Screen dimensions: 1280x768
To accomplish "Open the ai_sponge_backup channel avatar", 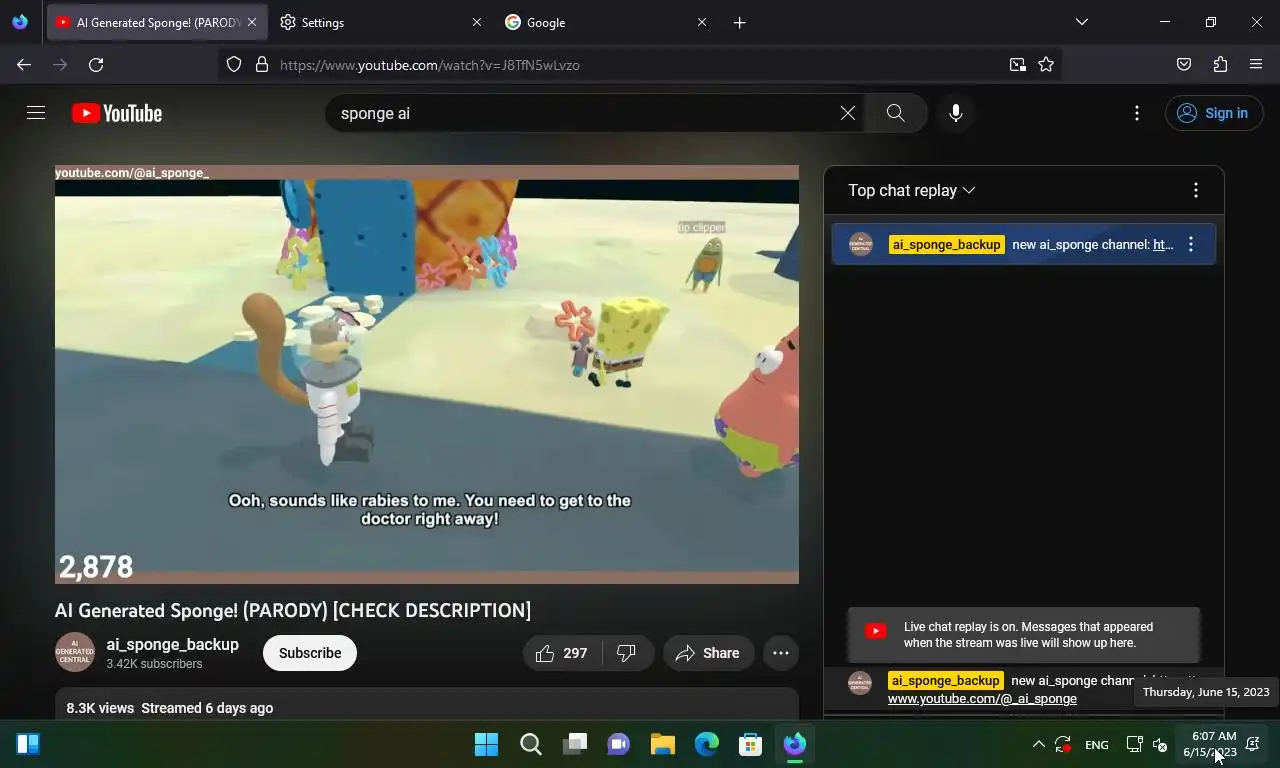I will pos(74,652).
